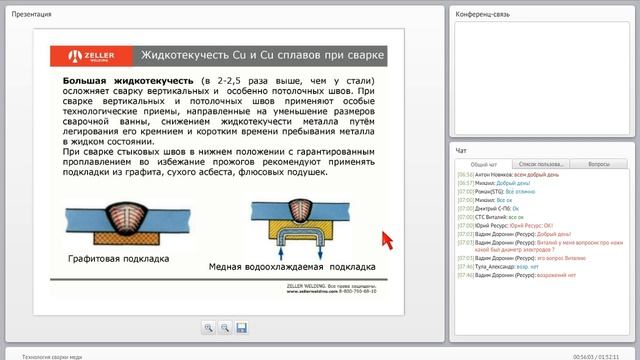Click the title Технология сварки меди at bottom
This screenshot has width=640, height=360.
(x=52, y=357)
